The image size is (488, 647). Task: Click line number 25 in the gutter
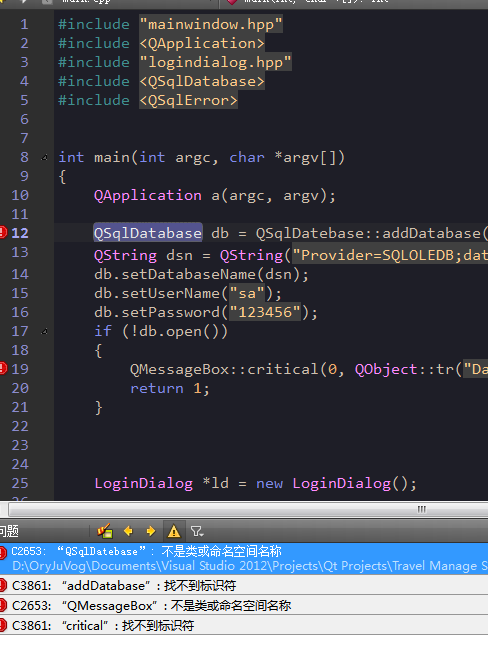tap(20, 483)
